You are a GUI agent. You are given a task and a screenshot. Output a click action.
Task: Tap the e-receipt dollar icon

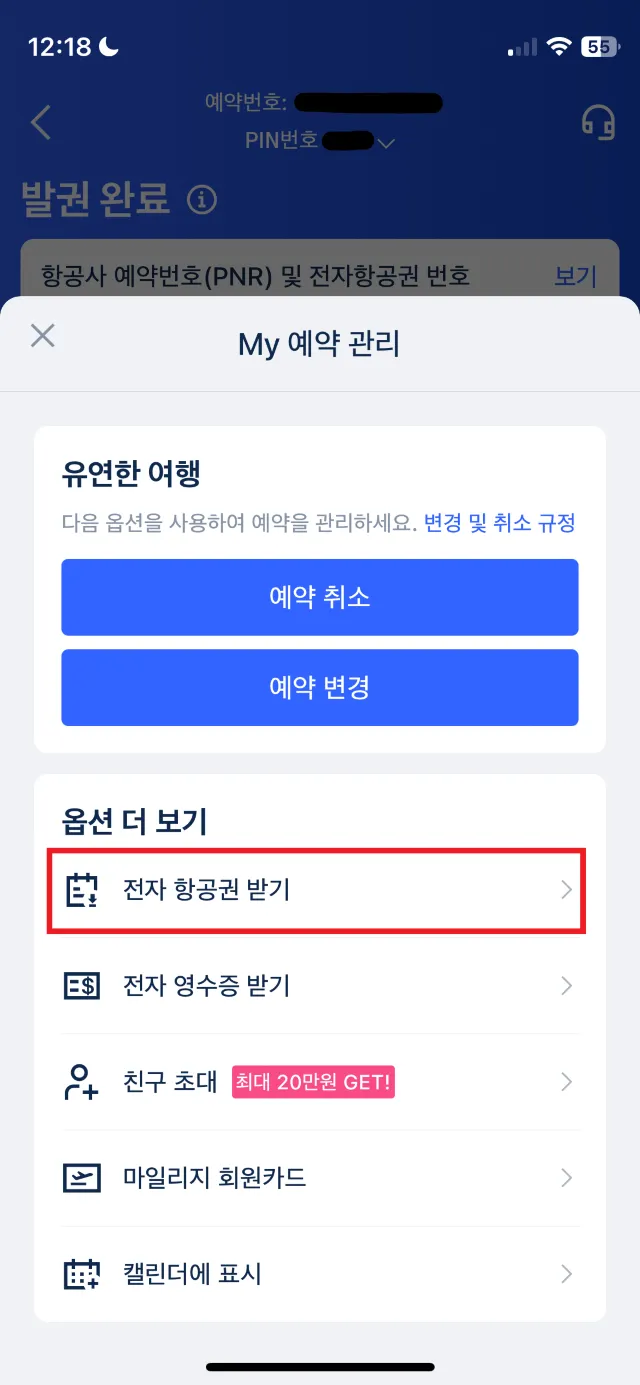pos(82,986)
